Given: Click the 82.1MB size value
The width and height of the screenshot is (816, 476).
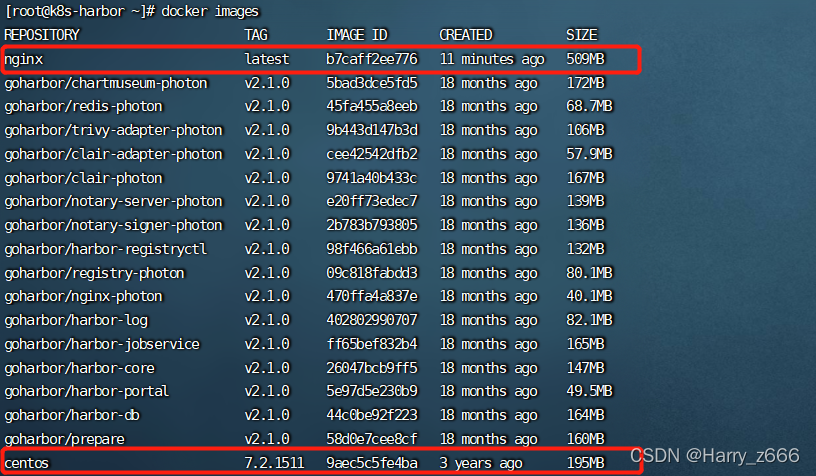Looking at the screenshot, I should (589, 320).
